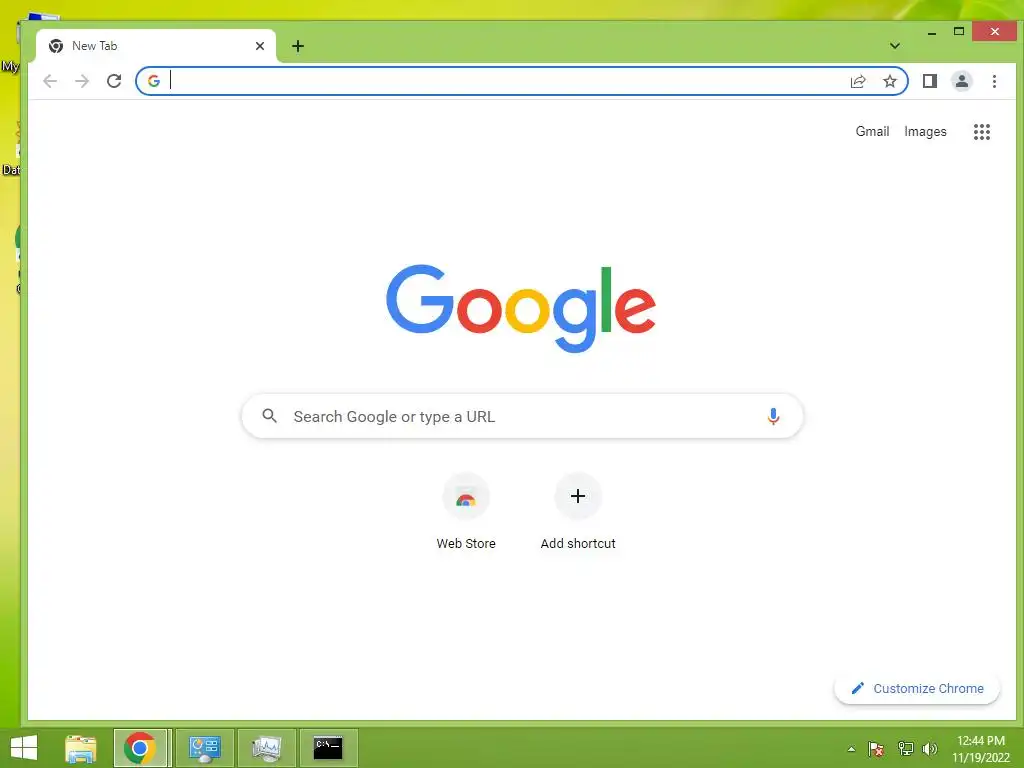The width and height of the screenshot is (1024, 768).
Task: Open the profile avatar menu
Action: (x=961, y=81)
